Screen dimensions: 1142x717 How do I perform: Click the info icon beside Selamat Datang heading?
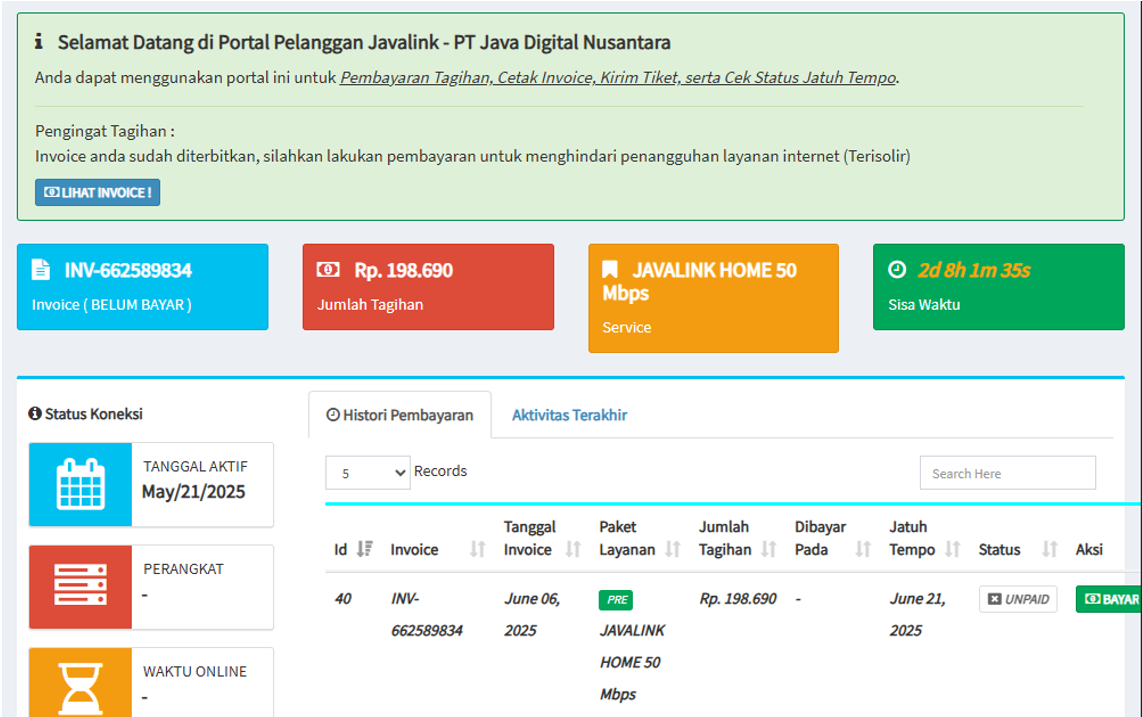click(x=39, y=42)
